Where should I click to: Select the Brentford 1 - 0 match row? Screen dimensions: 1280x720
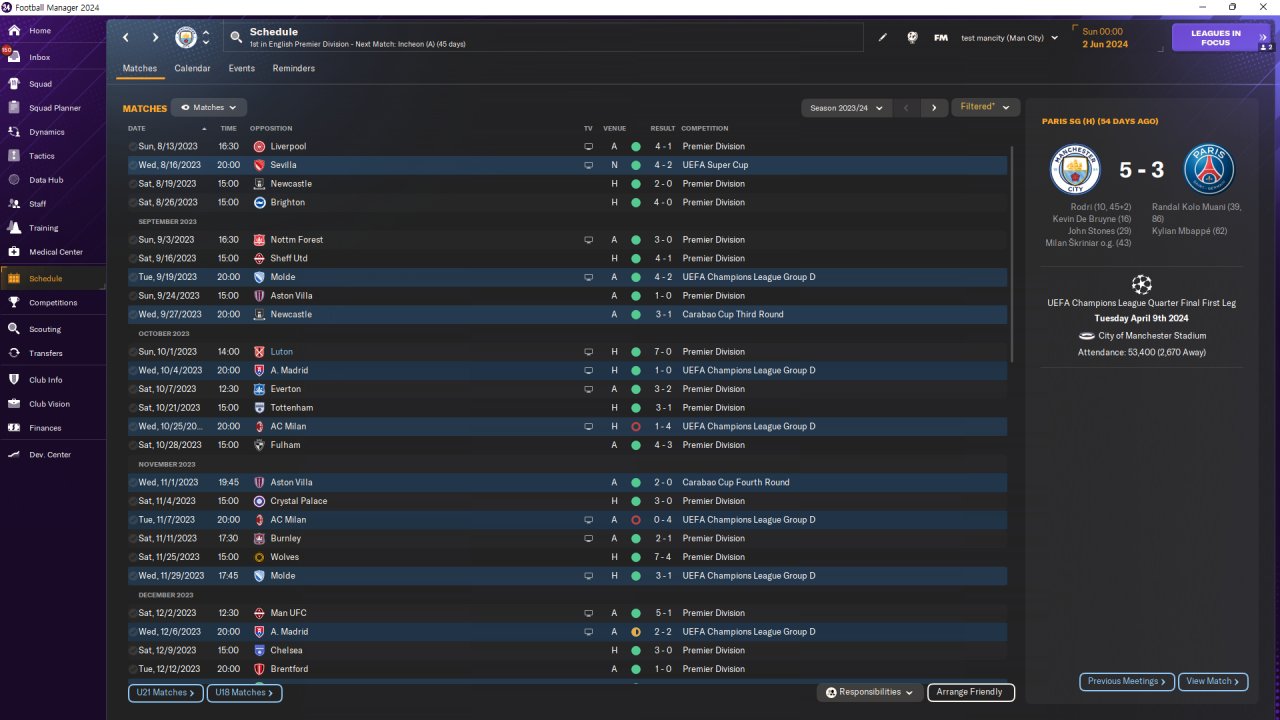pos(567,669)
